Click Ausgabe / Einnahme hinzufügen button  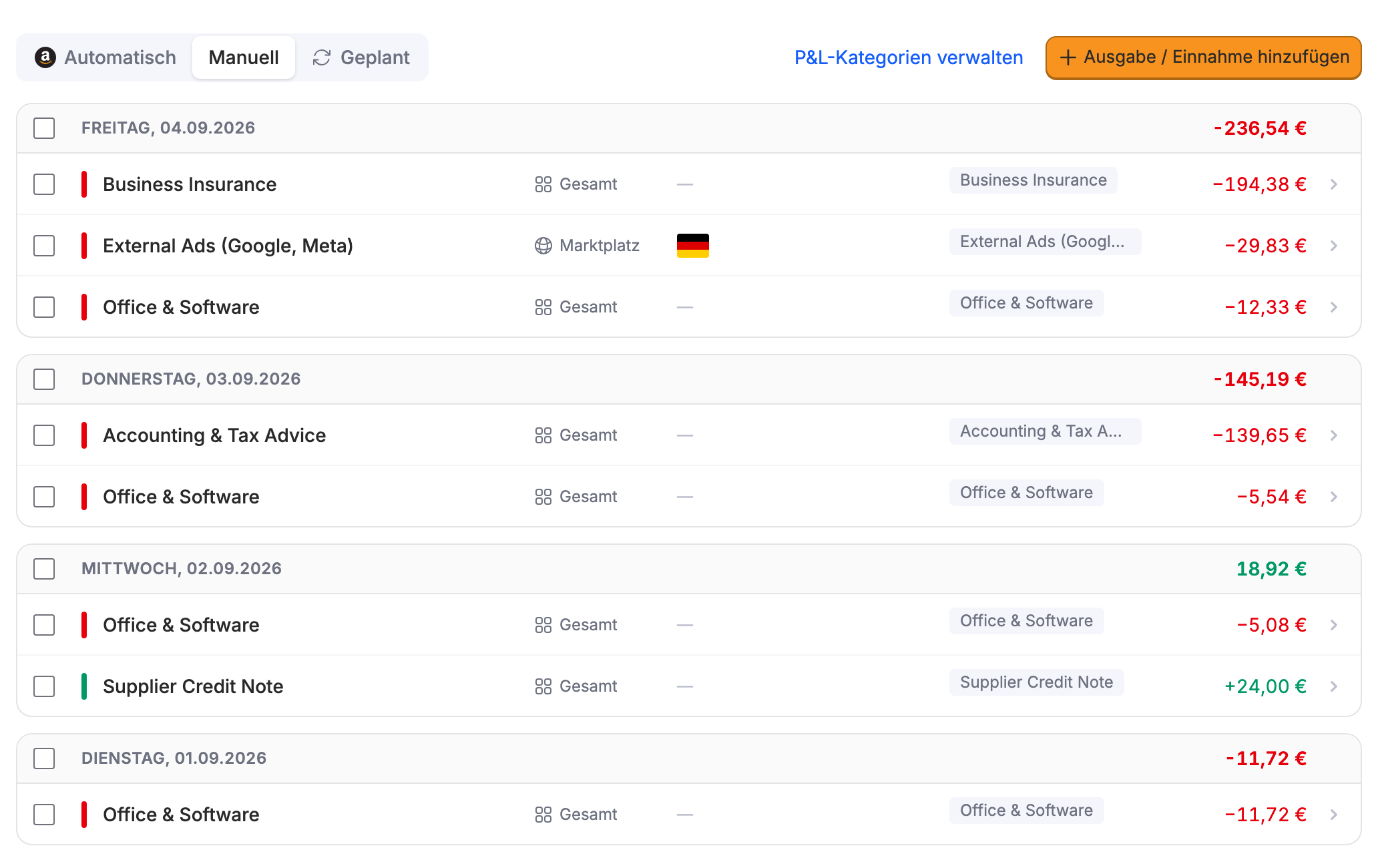[1203, 57]
